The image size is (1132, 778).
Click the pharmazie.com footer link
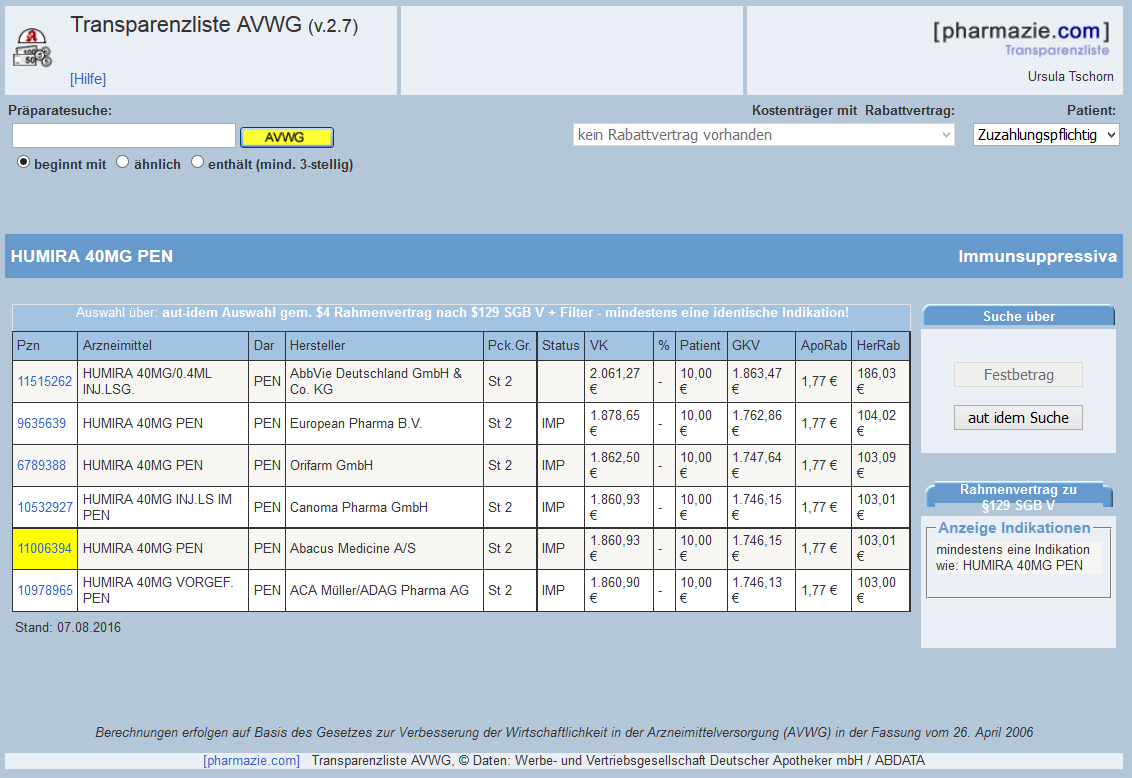click(x=251, y=760)
